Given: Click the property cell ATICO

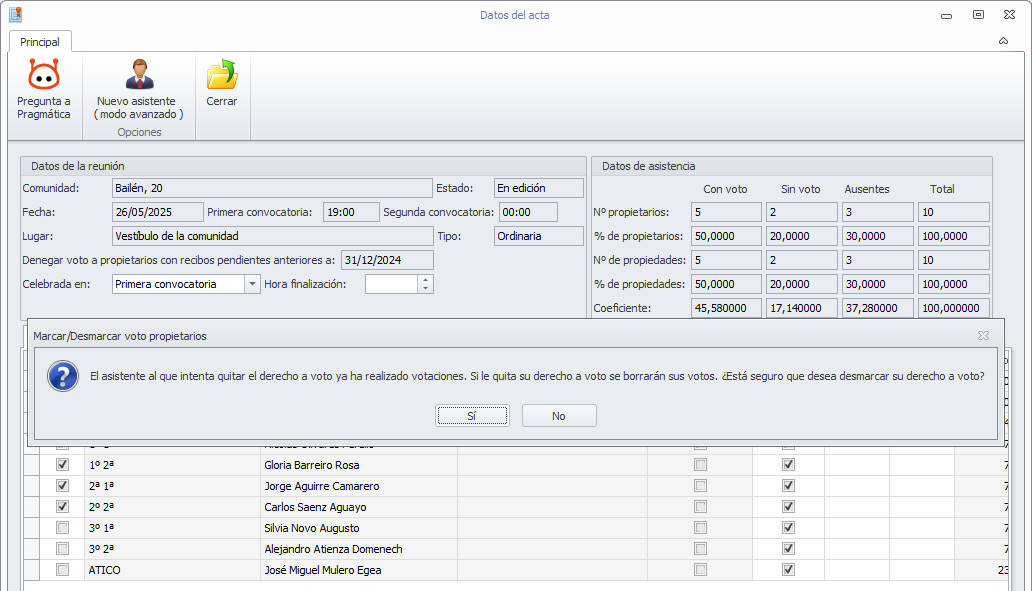Looking at the screenshot, I should (172, 571).
